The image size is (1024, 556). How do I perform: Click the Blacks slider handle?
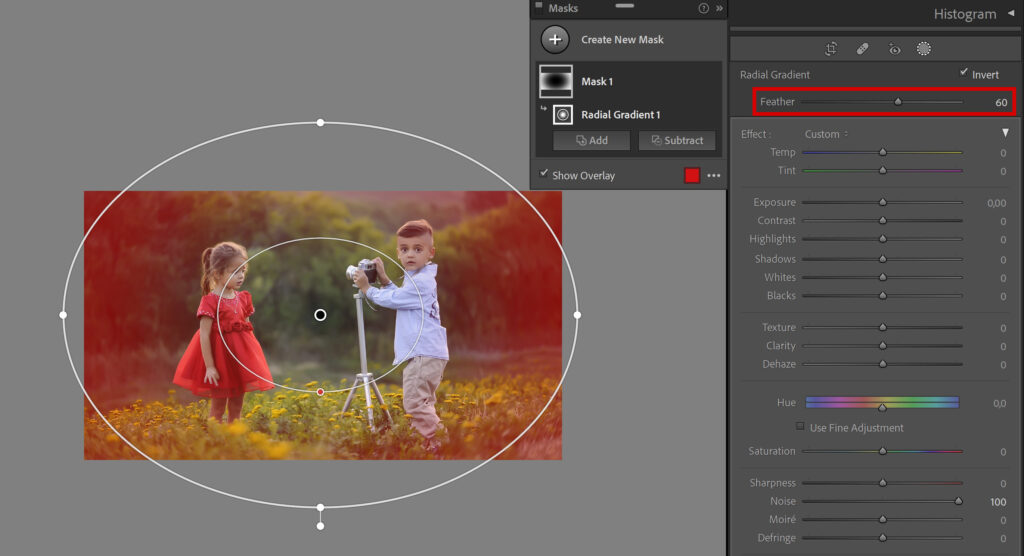[883, 295]
